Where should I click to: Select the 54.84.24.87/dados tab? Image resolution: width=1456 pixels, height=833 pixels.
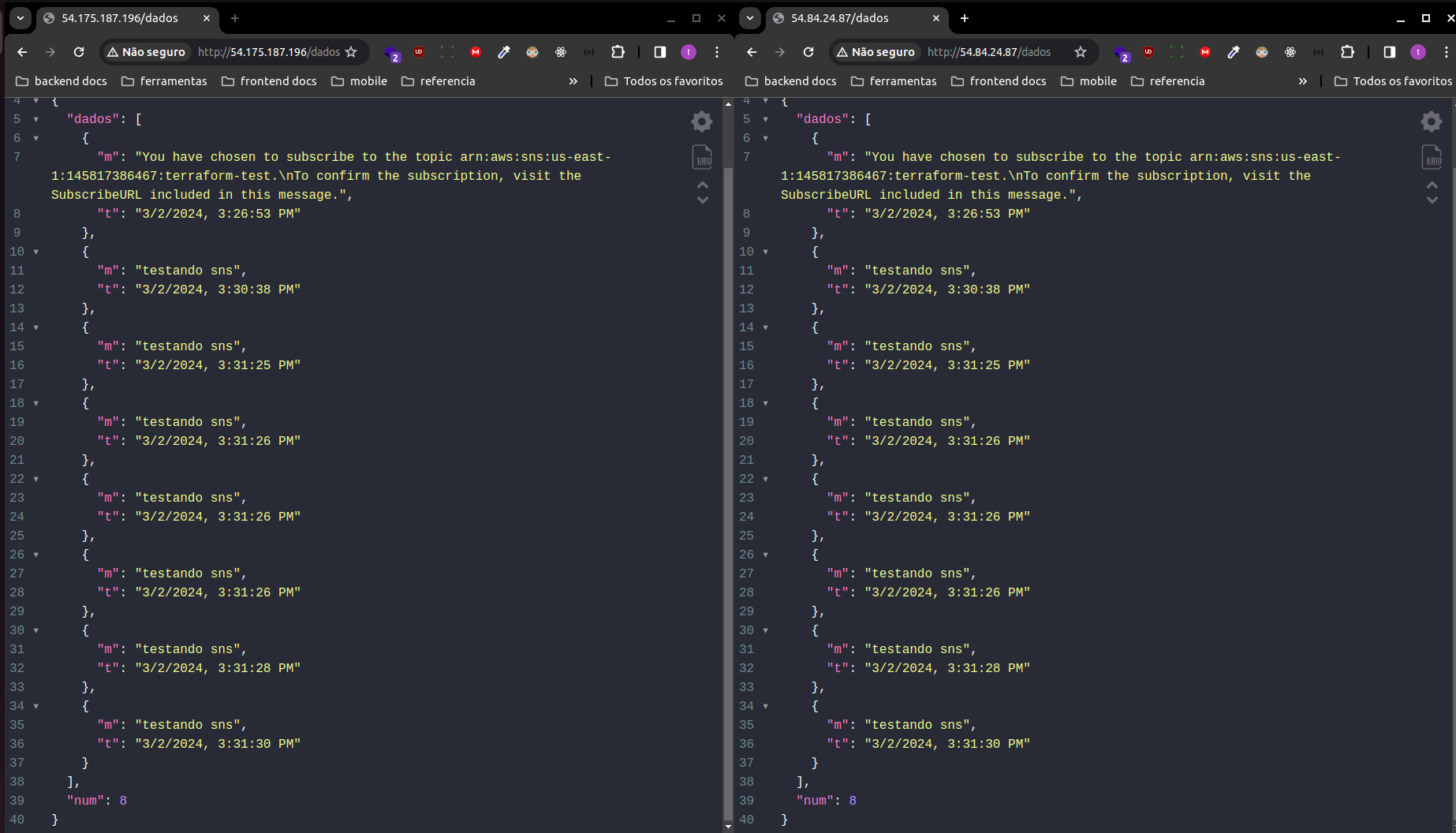tap(857, 18)
